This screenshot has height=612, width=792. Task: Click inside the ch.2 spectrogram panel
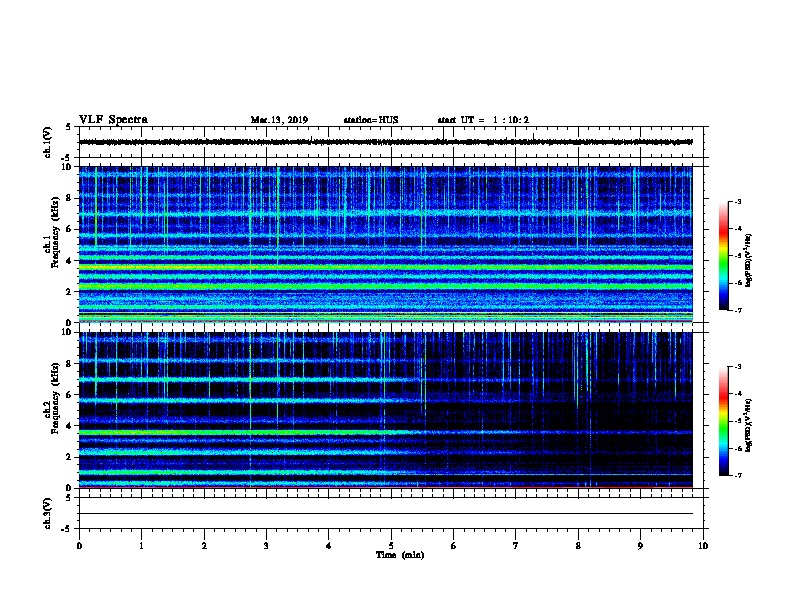386,410
